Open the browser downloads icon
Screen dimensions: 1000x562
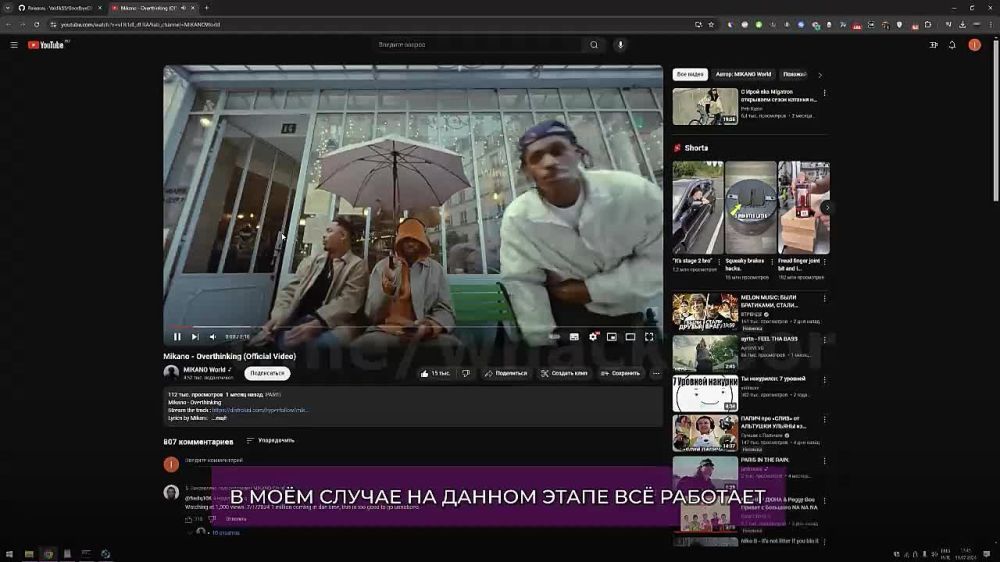pyautogui.click(x=962, y=24)
